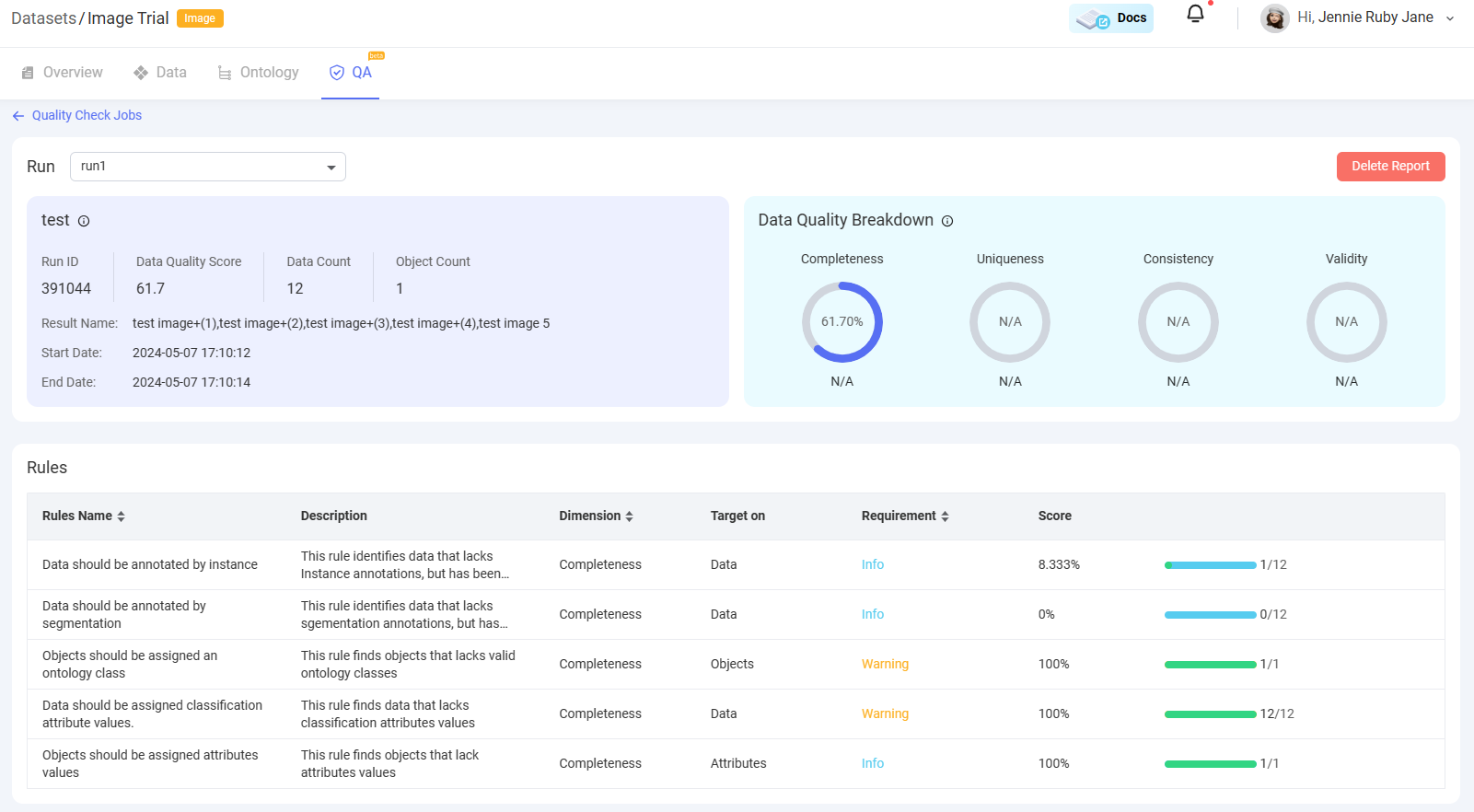
Task: Click the 12/12 score progress bar
Action: coord(1210,714)
